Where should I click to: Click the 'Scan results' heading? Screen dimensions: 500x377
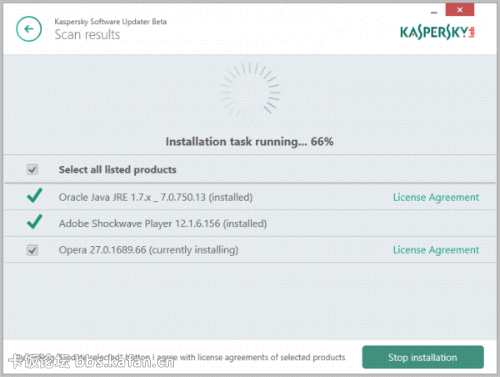pyautogui.click(x=87, y=35)
